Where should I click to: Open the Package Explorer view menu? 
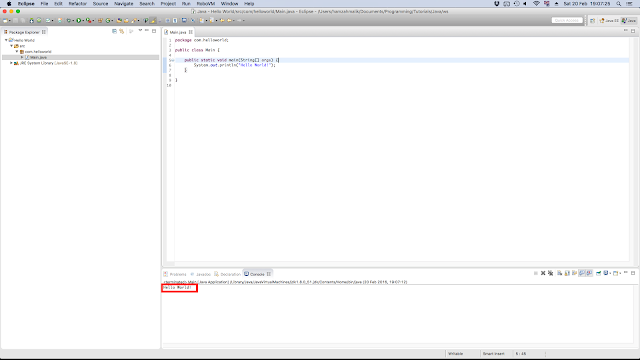tap(140, 31)
